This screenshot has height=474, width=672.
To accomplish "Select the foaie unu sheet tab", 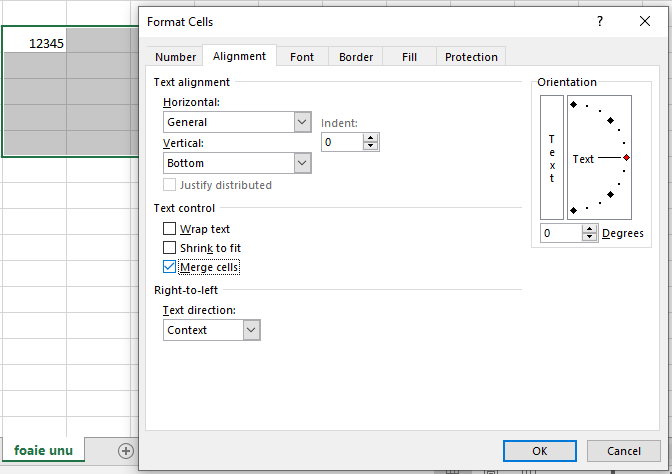I will 43,451.
